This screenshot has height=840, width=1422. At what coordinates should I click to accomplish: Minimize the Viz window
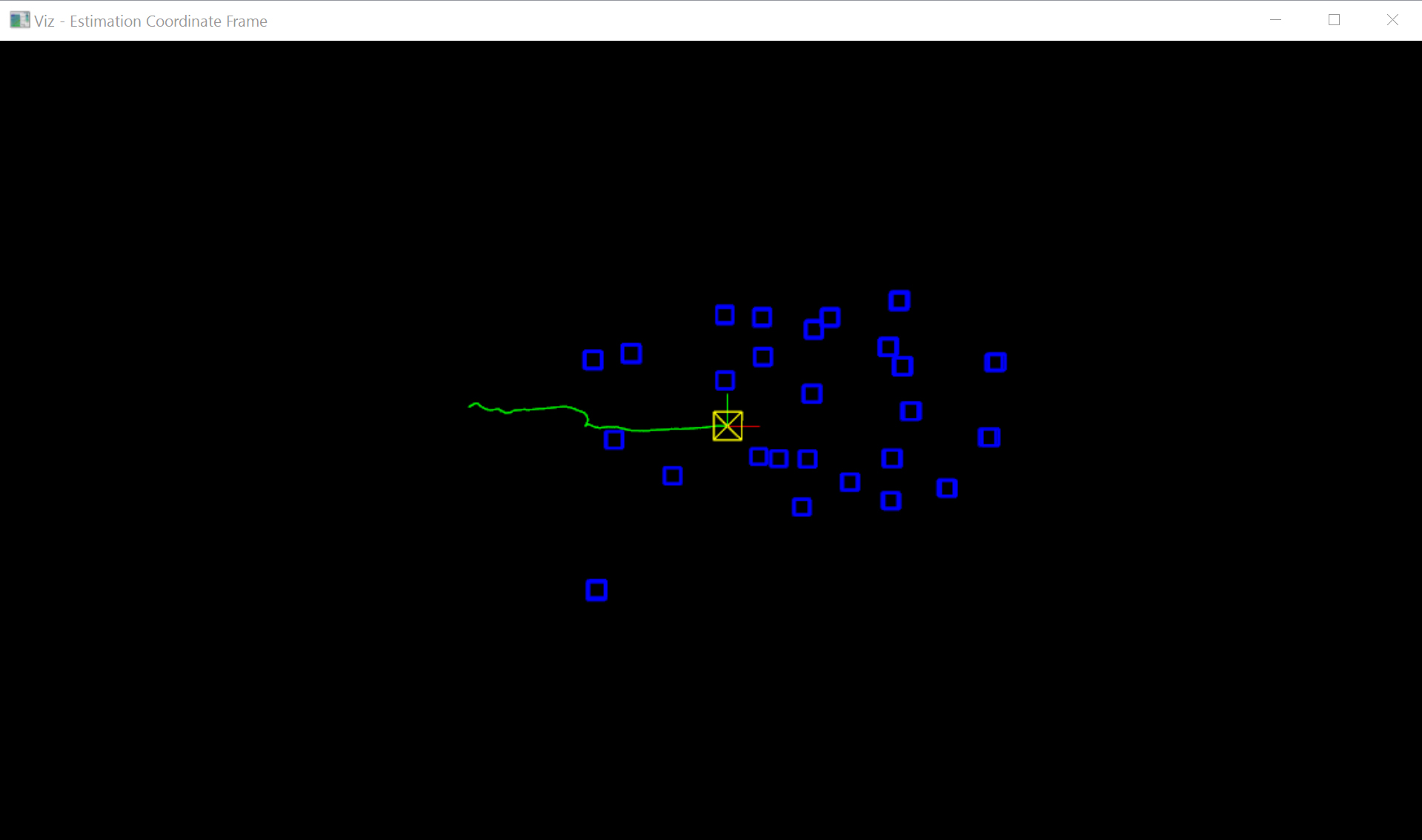click(1275, 19)
